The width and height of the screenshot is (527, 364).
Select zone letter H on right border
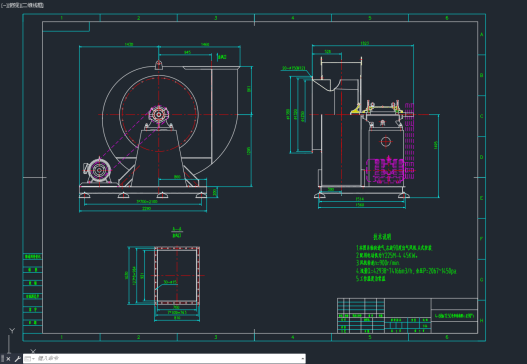click(482, 321)
